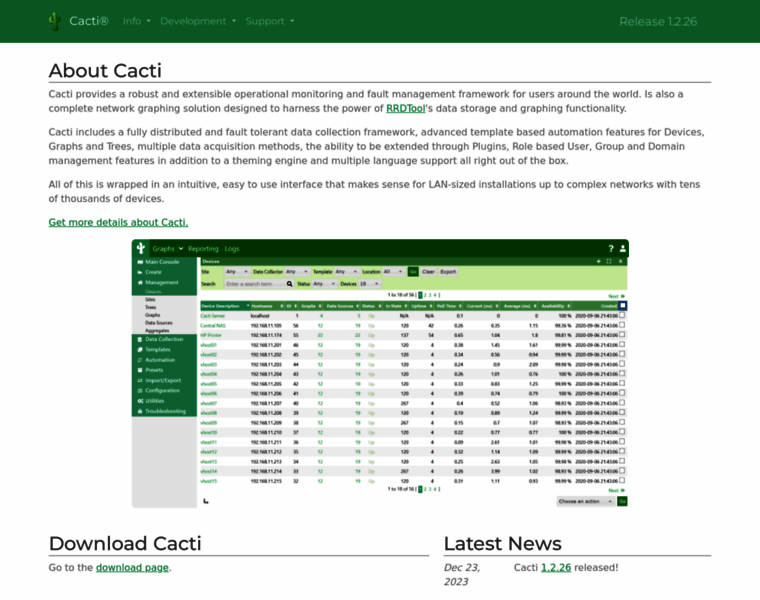The image size is (760, 600).
Task: Click the user profile icon in screenshot
Action: (623, 249)
